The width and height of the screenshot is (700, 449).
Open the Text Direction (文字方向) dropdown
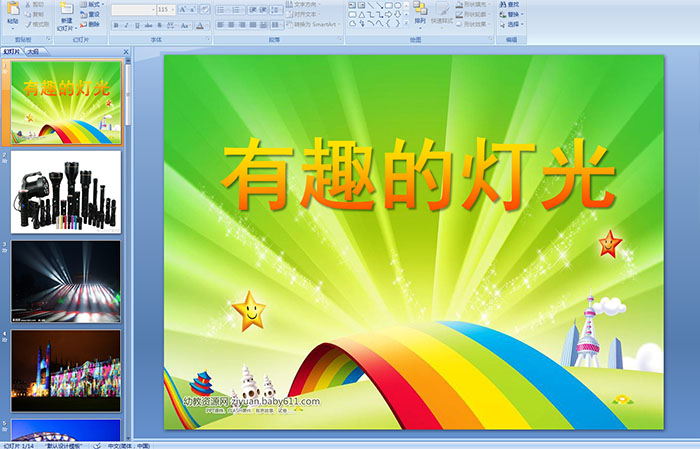304,4
